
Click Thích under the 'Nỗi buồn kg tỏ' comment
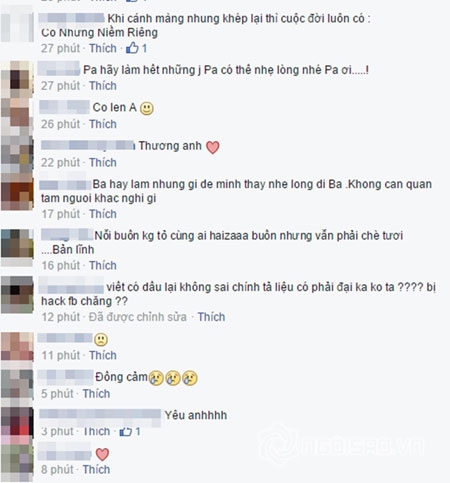103,265
